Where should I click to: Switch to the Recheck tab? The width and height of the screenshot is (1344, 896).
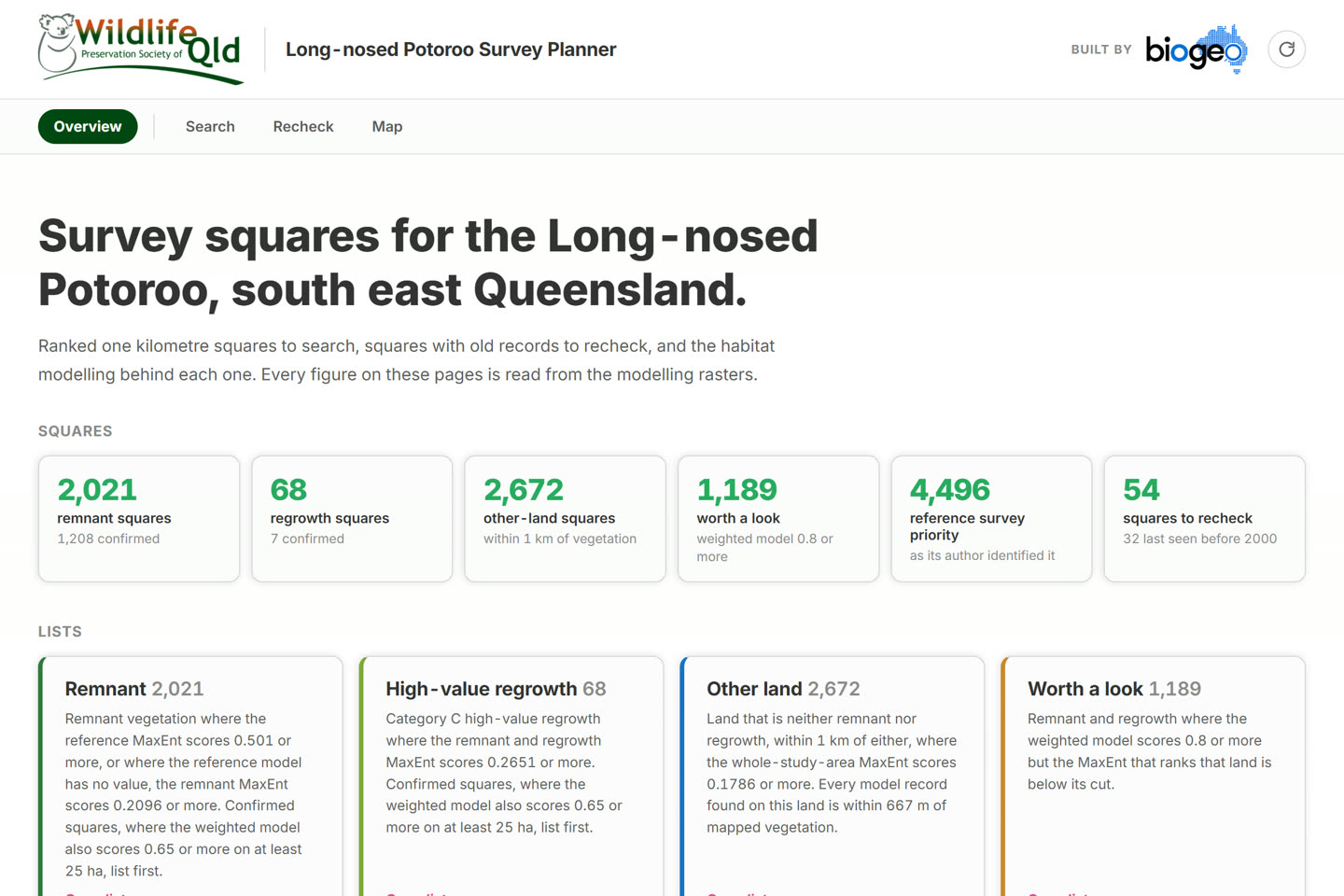(x=303, y=127)
